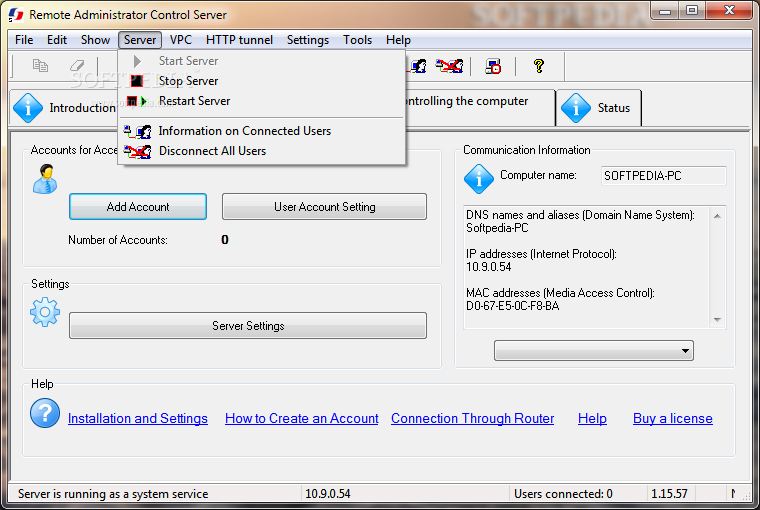Click the app logo in title bar
The image size is (760, 510).
(16, 15)
